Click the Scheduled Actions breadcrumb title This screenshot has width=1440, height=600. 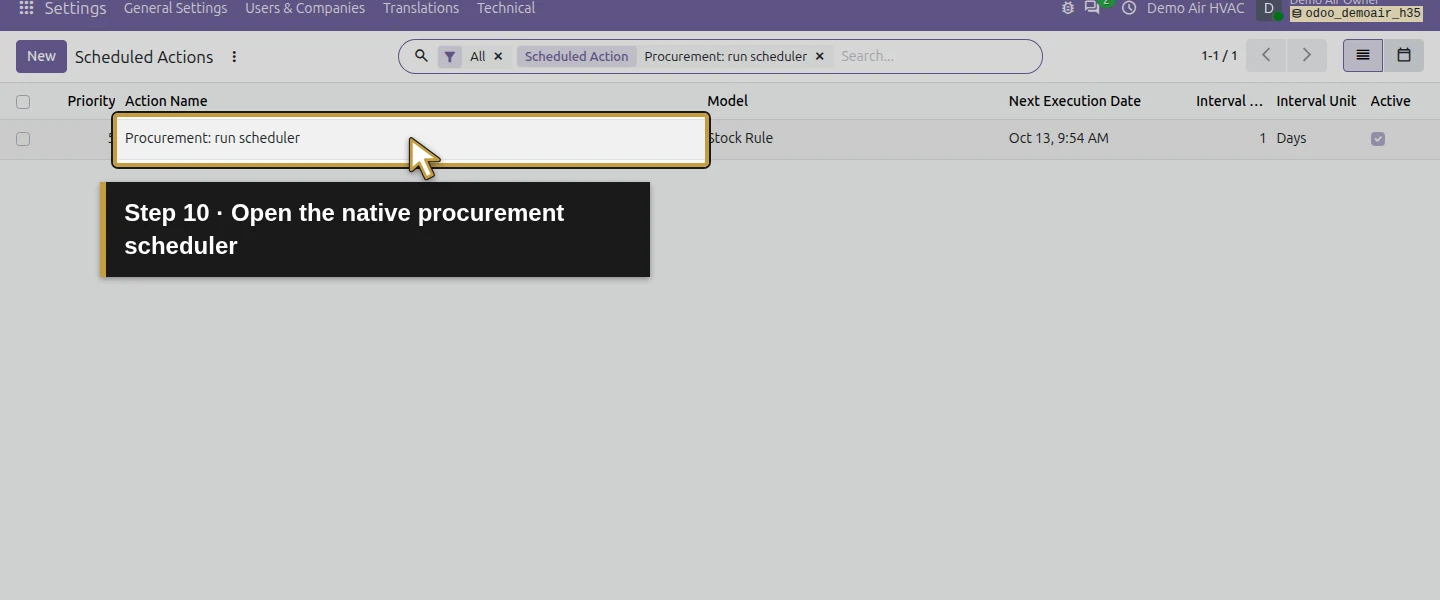(144, 57)
